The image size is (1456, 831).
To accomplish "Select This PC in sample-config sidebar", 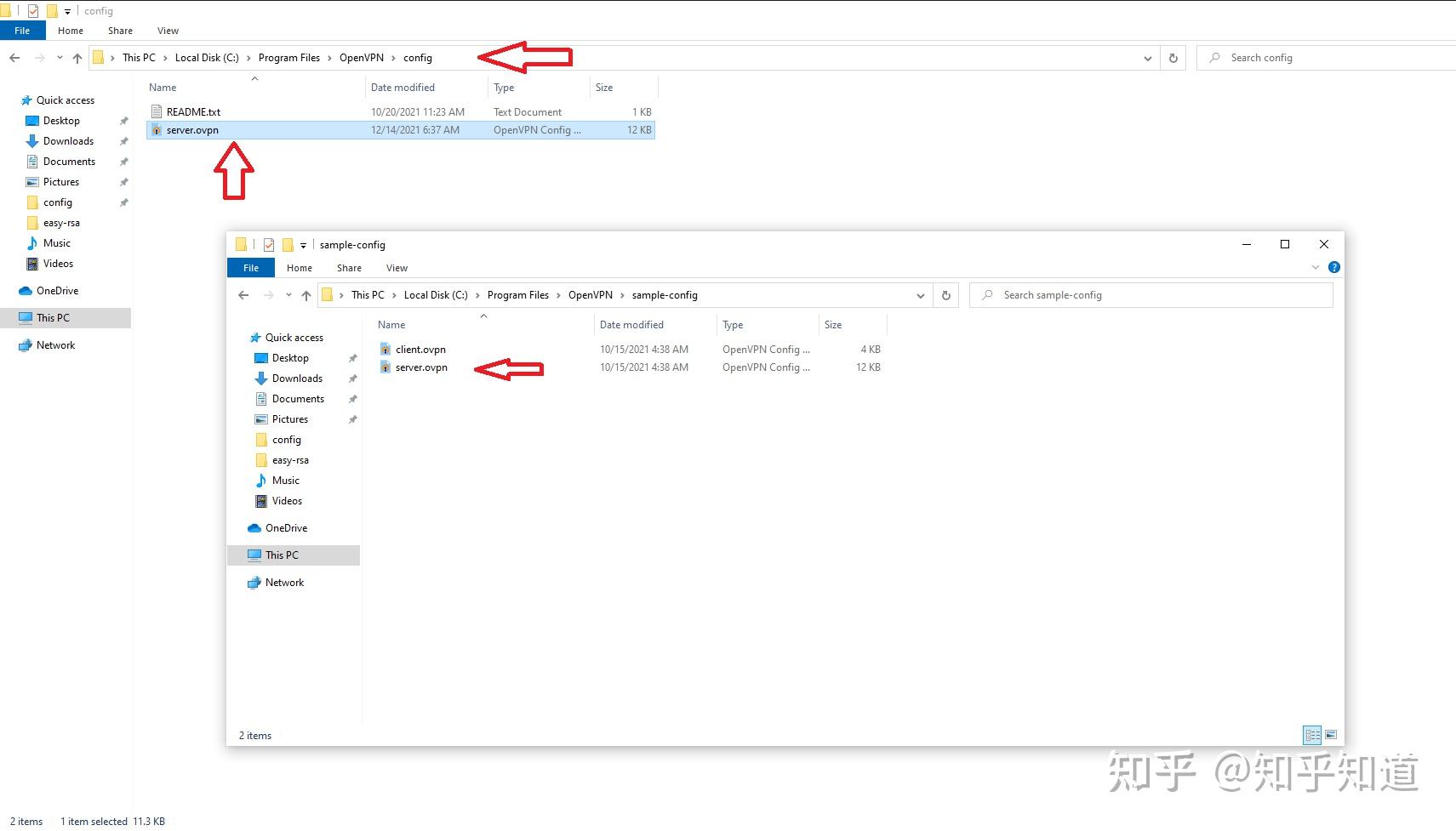I will pos(294,555).
